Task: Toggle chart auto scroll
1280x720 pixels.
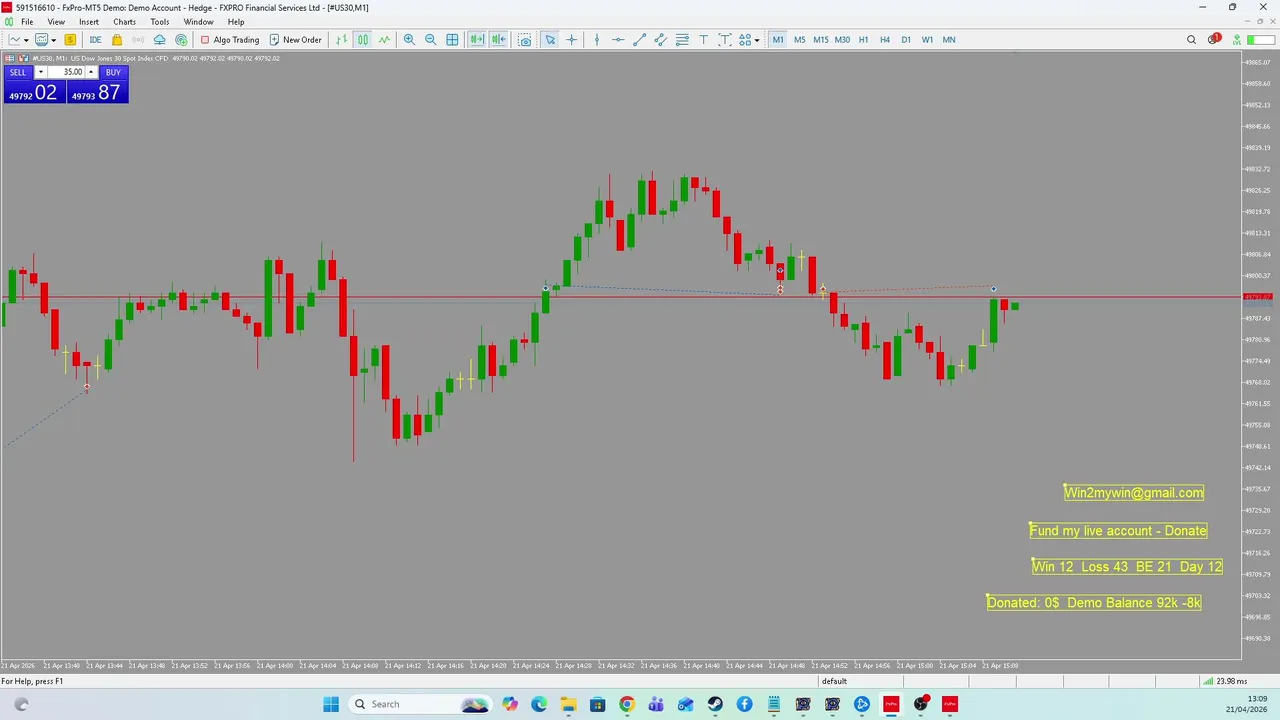Action: pyautogui.click(x=477, y=40)
